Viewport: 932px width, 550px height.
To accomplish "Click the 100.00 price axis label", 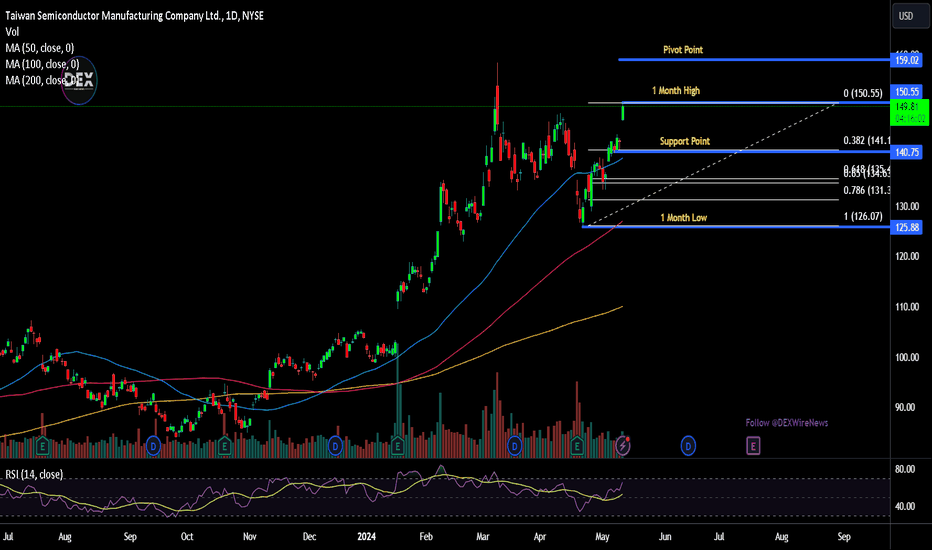I will point(907,357).
